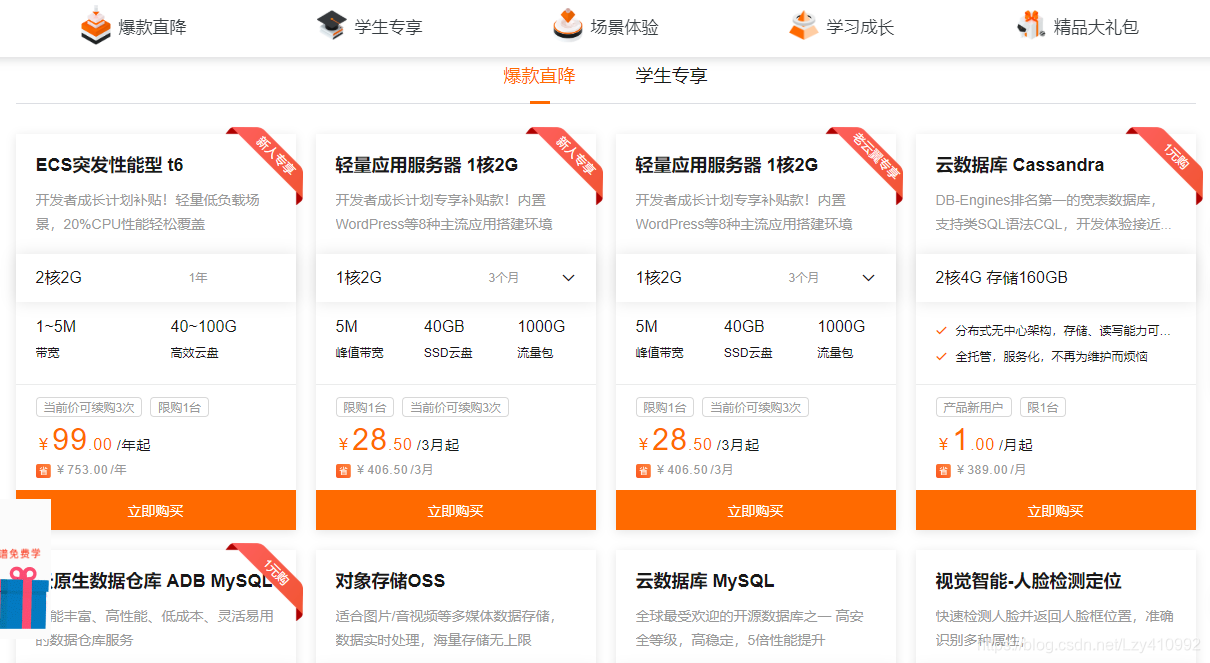Click the 1~5M 带宽 spec

[x=56, y=339]
